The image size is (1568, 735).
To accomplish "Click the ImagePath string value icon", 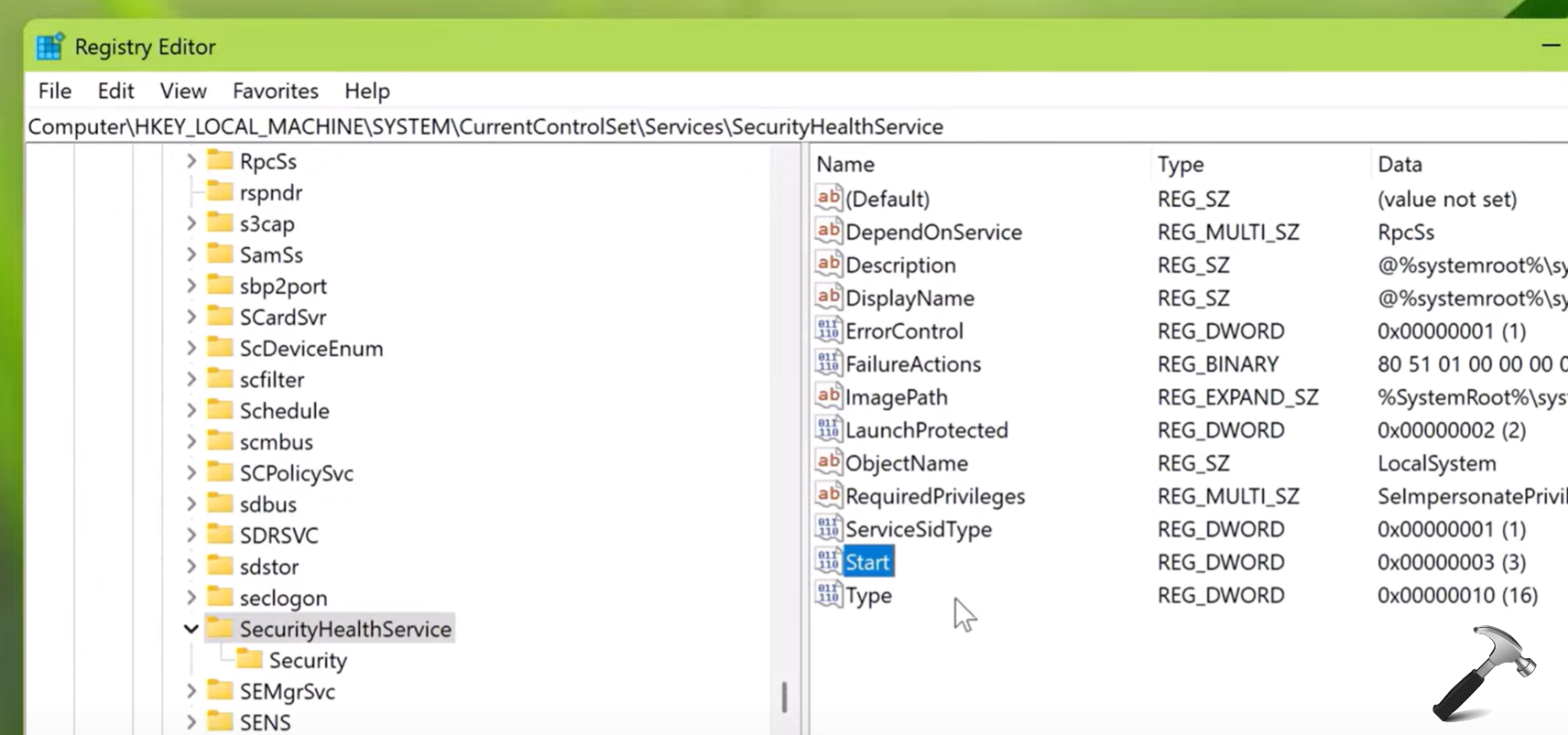I will click(x=828, y=396).
